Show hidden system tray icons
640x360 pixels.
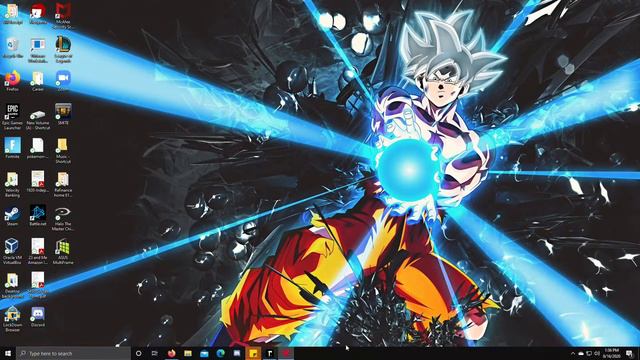573,353
